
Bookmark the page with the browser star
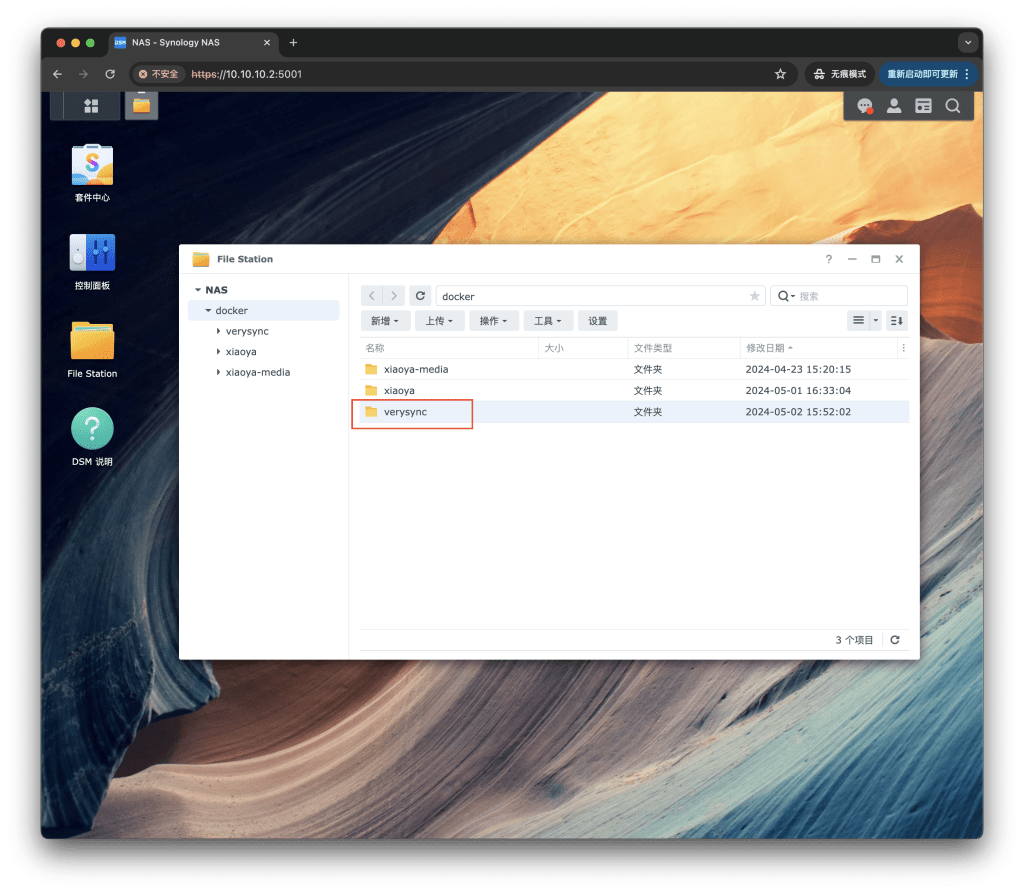click(x=780, y=74)
